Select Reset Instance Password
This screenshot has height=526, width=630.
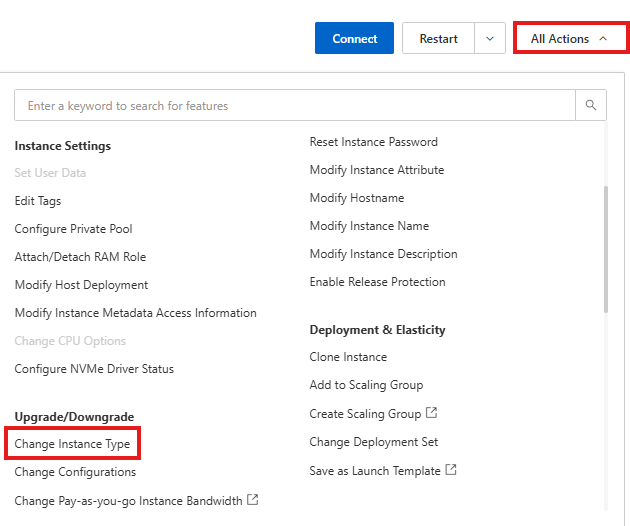[373, 142]
